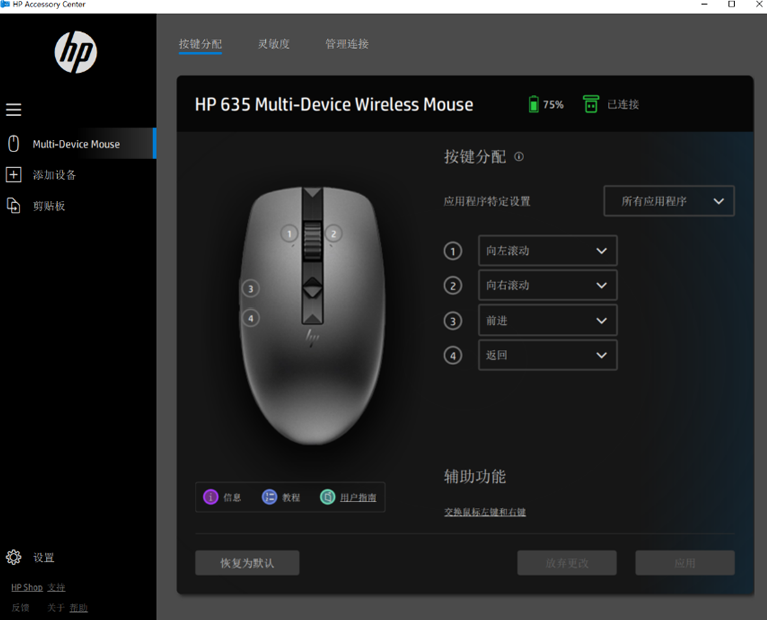Screen dimensions: 767x620
Task: Click the blue 教程 tutorial icon
Action: tap(270, 497)
